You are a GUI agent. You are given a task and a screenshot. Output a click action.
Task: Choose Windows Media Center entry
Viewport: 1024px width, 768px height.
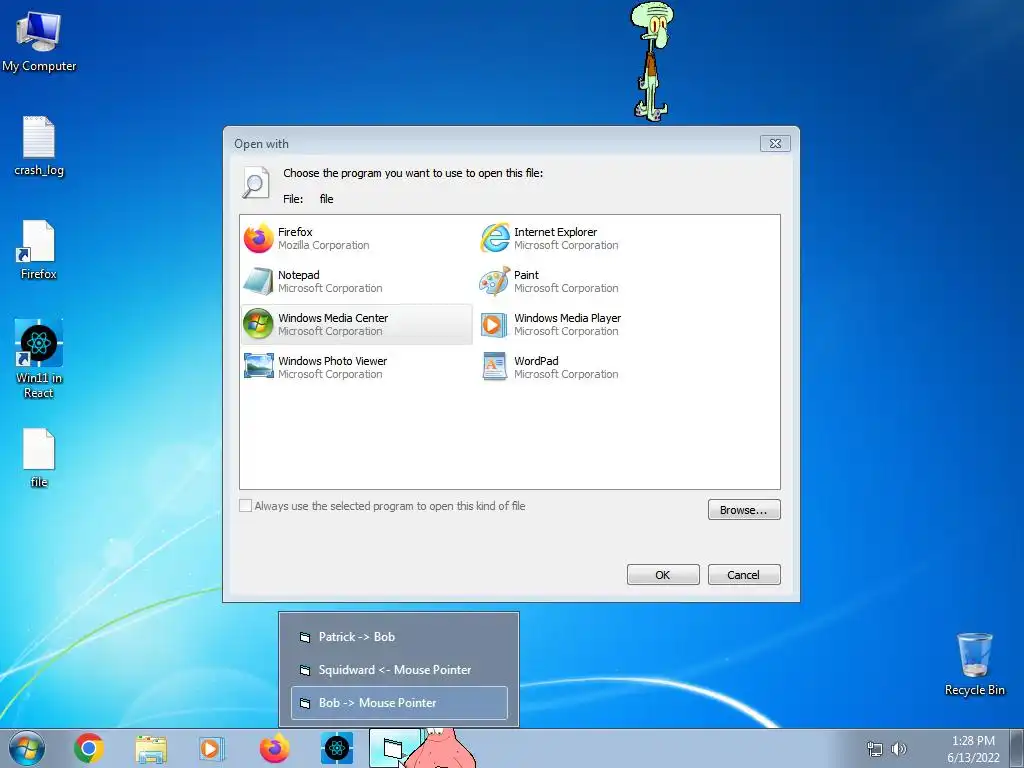coord(357,324)
